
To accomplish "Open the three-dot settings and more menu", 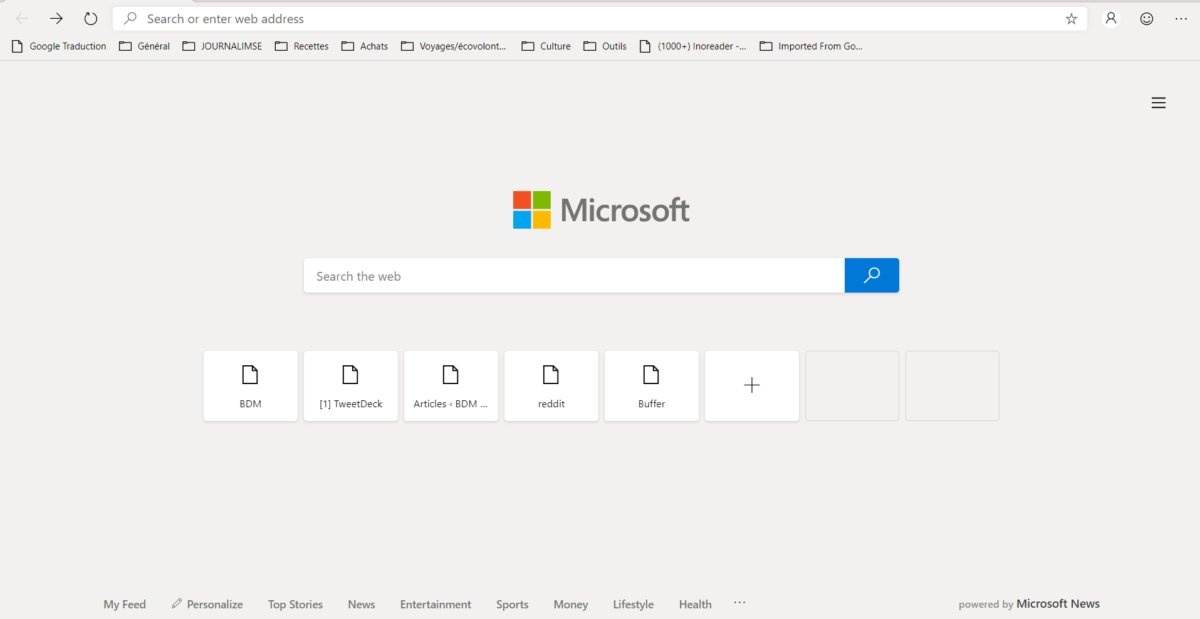I will (x=1180, y=18).
